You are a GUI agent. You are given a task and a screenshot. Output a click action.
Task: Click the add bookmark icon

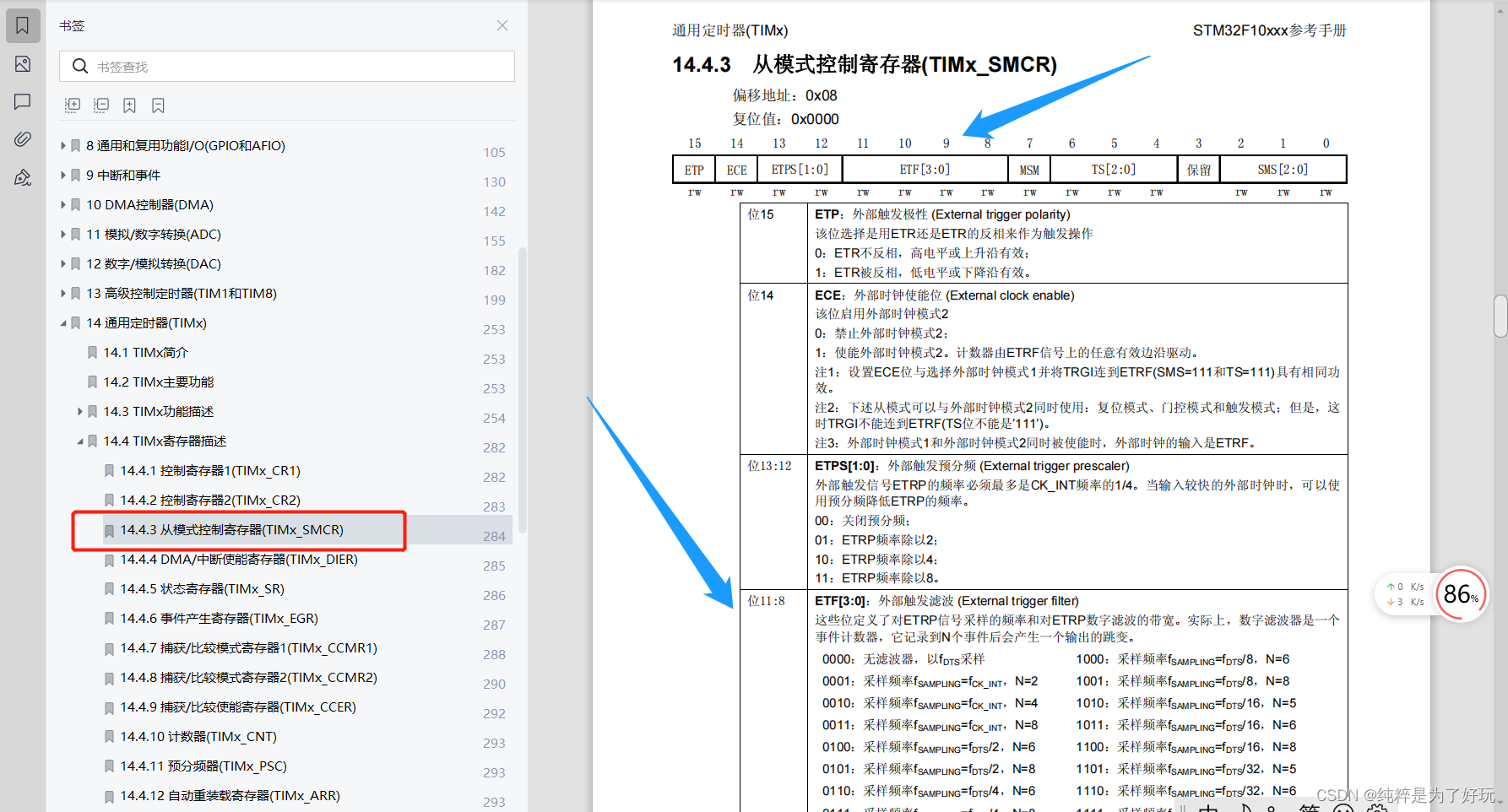point(129,106)
